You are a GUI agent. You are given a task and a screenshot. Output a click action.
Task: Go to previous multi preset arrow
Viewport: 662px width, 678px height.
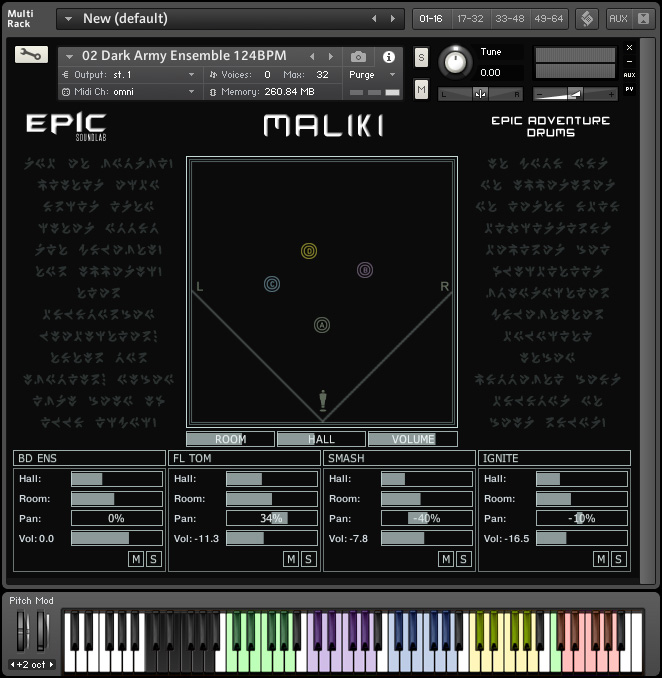[374, 19]
